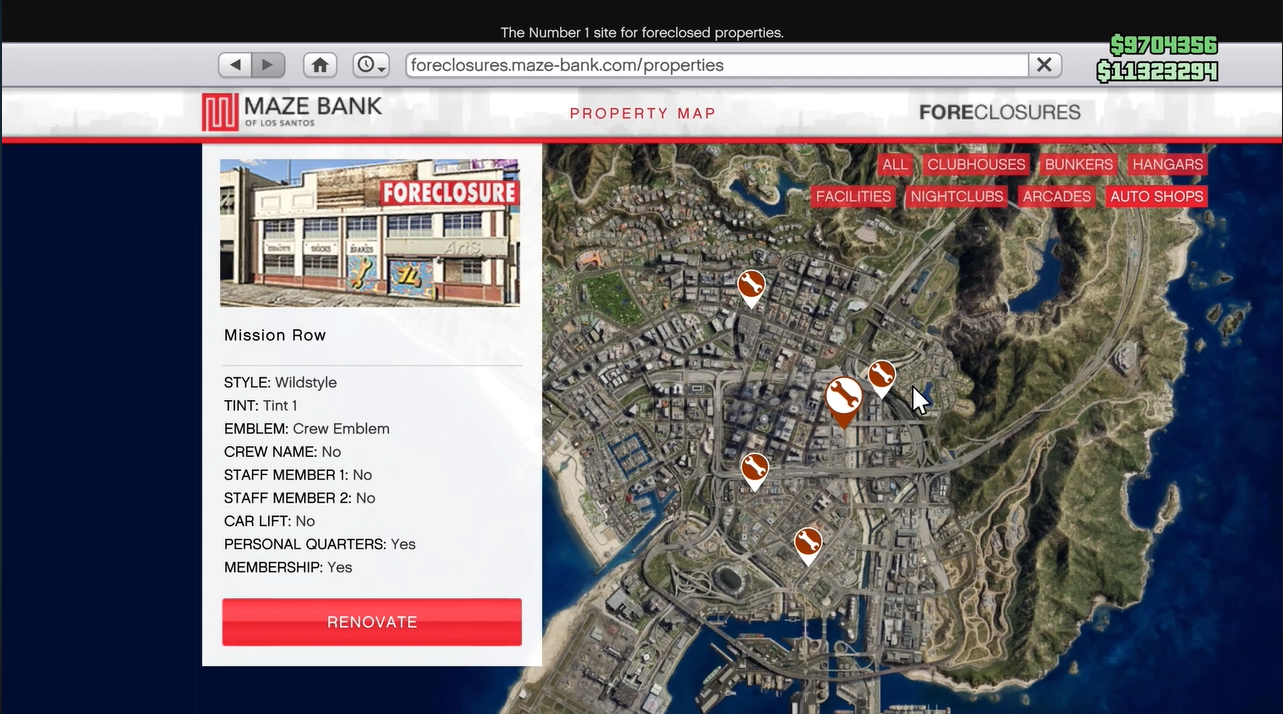Select the northernmost auto shop map marker
Screen dimensions: 1283x714
(751, 285)
